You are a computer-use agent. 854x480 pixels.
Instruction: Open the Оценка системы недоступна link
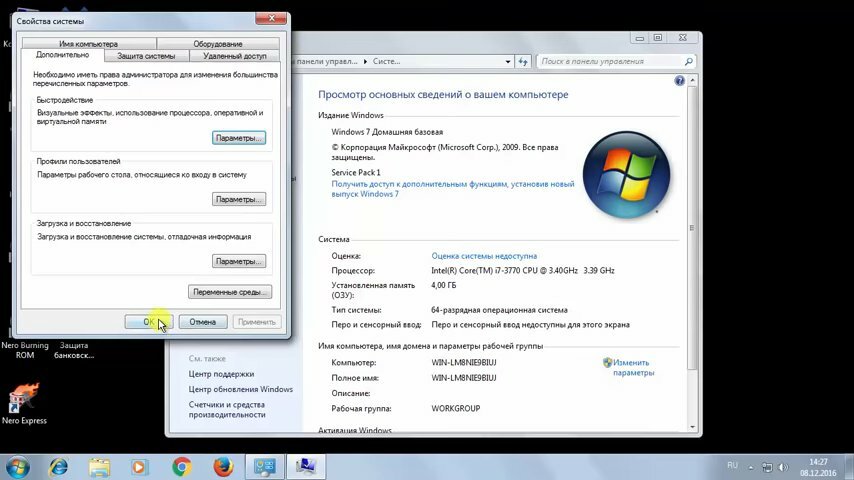tap(484, 256)
